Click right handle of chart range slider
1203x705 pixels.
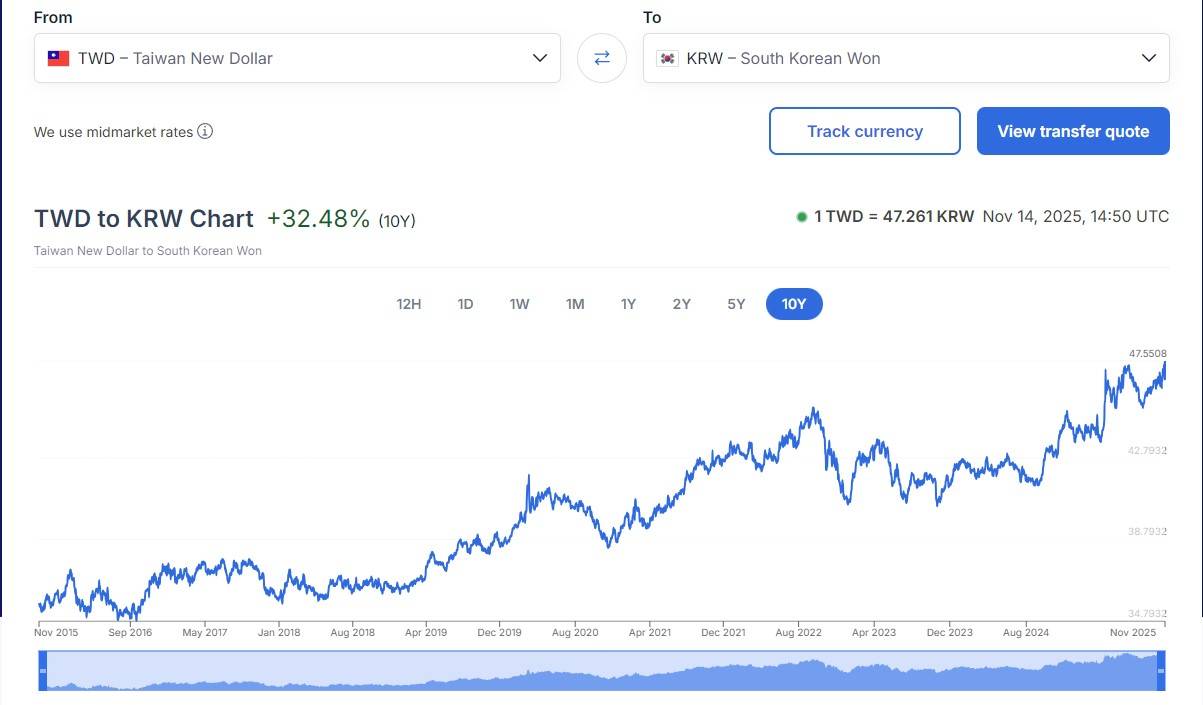1161,670
